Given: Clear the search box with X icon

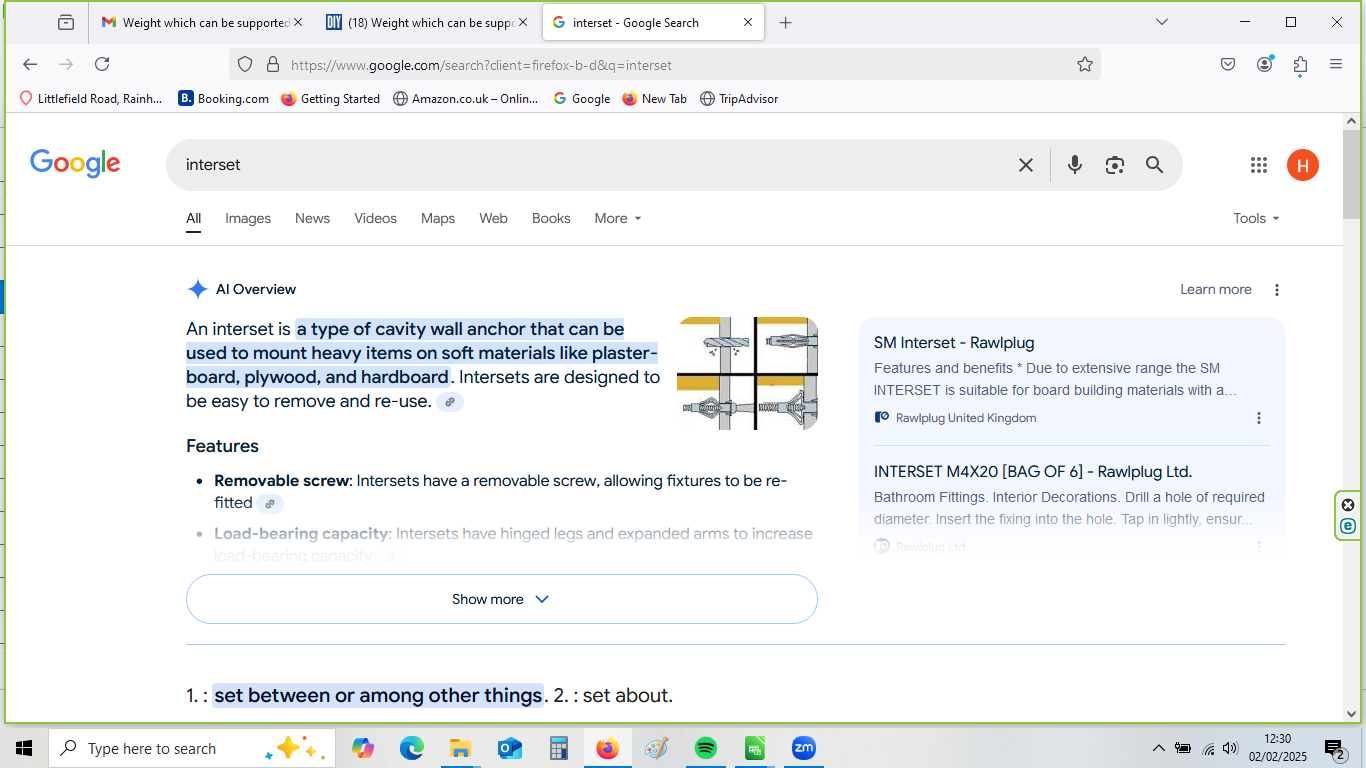Looking at the screenshot, I should 1025,165.
